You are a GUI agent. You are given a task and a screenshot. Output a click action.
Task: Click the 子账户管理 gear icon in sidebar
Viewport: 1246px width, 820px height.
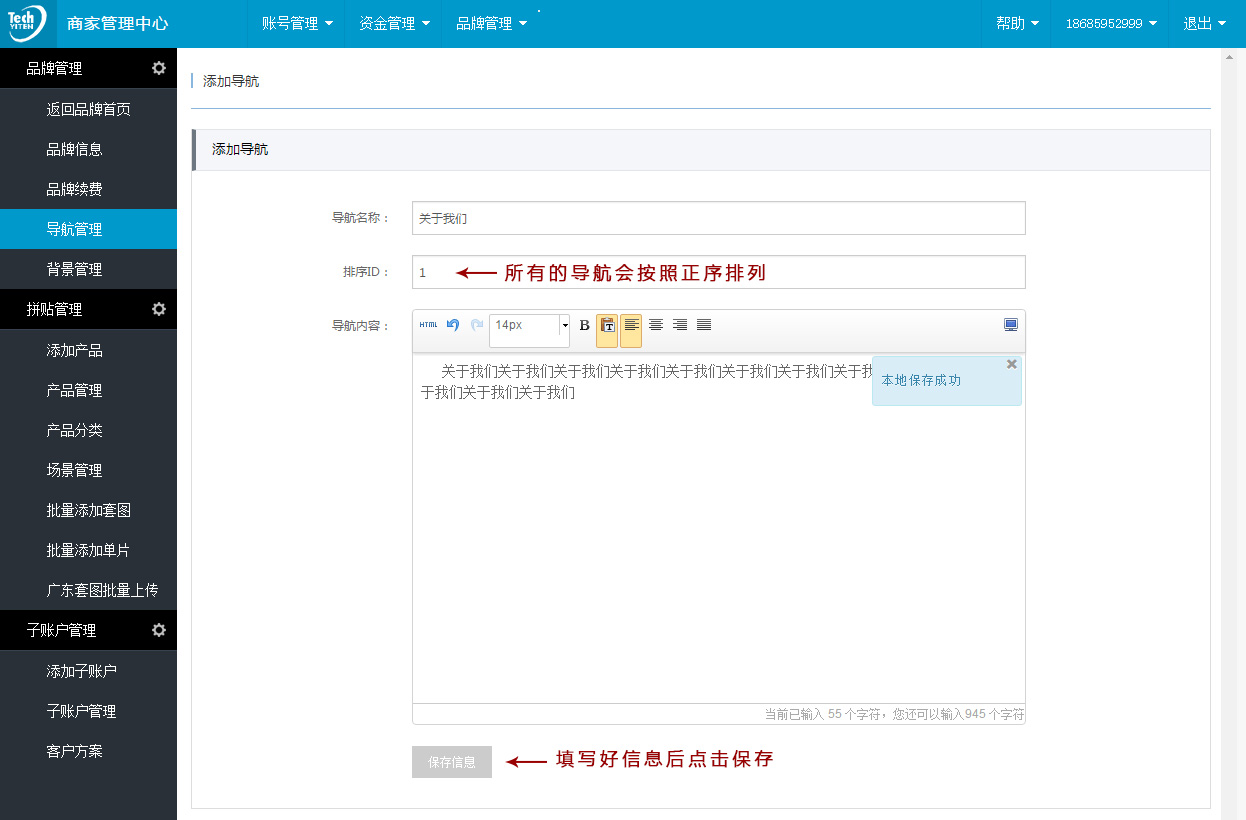(x=159, y=630)
